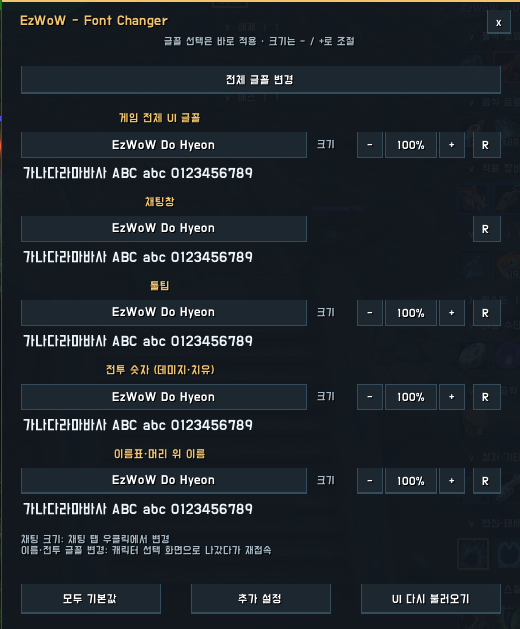Reset chat window font with R button
The image size is (520, 629).
pos(487,229)
